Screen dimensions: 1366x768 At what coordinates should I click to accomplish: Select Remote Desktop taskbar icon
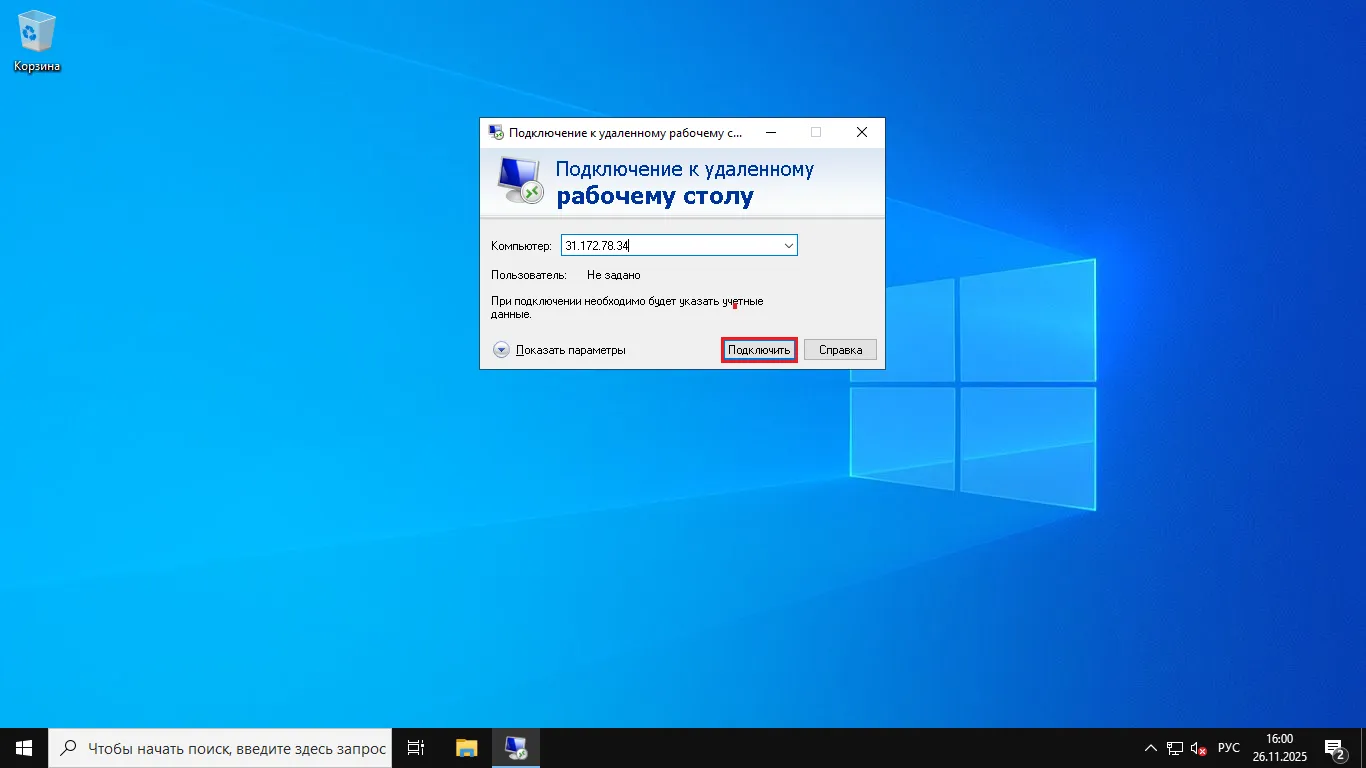click(x=516, y=748)
